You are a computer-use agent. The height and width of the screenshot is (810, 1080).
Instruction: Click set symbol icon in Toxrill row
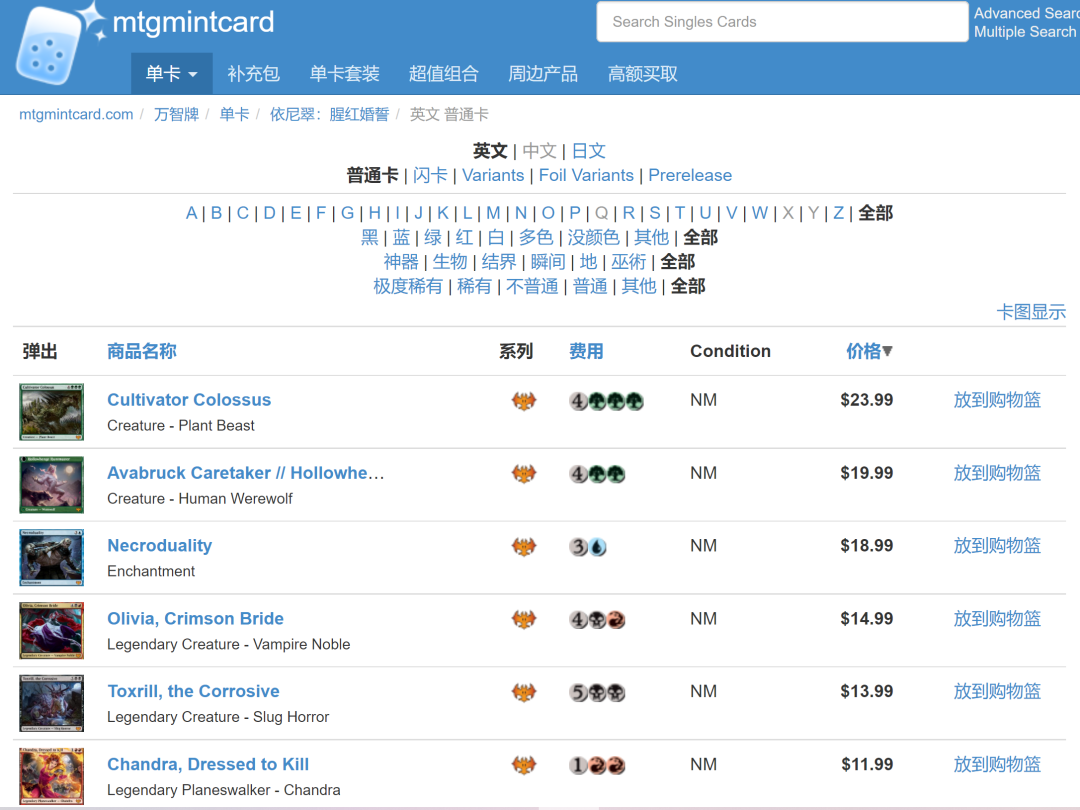(x=524, y=693)
